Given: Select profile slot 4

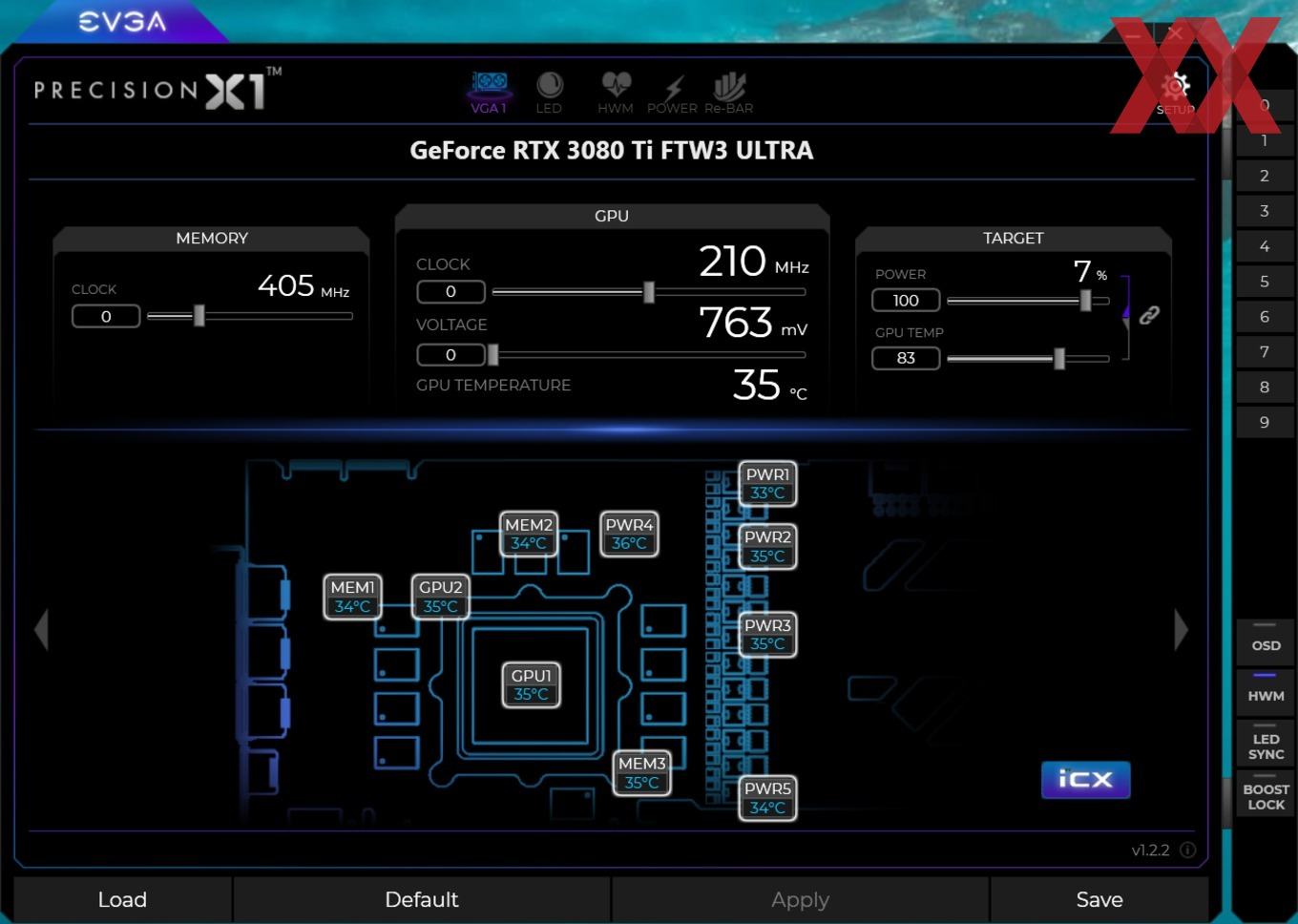Looking at the screenshot, I should pyautogui.click(x=1265, y=246).
